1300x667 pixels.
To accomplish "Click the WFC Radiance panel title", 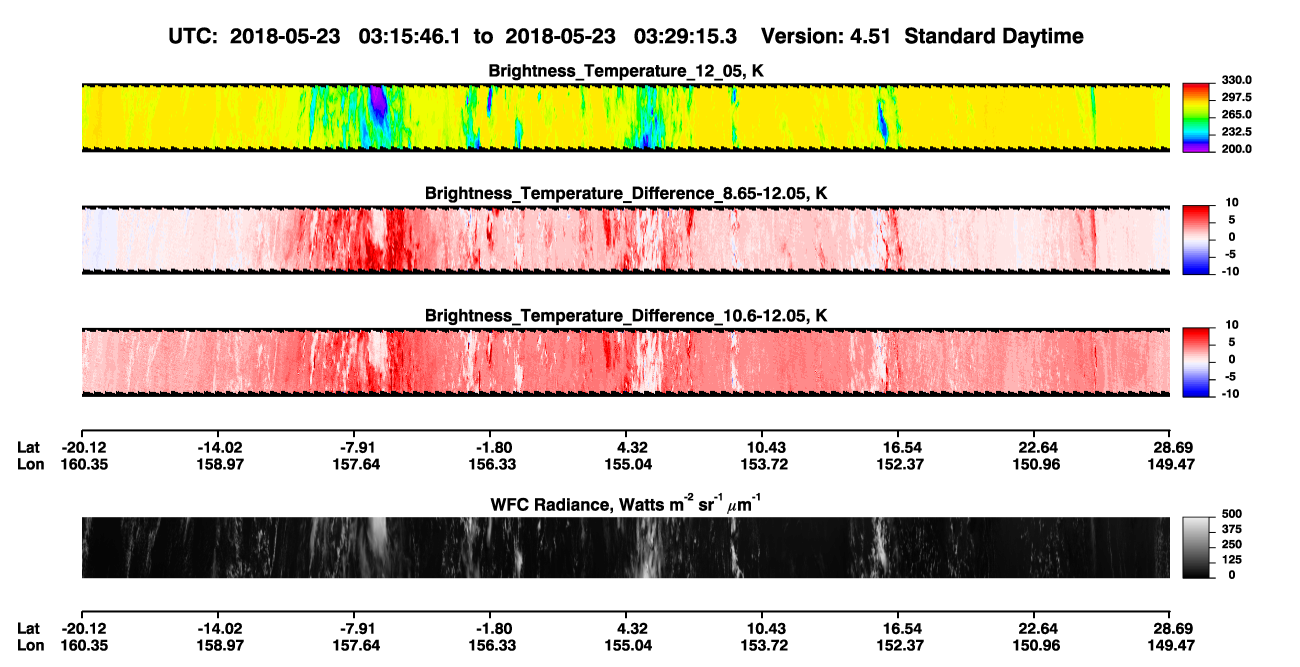I will 625,505.
